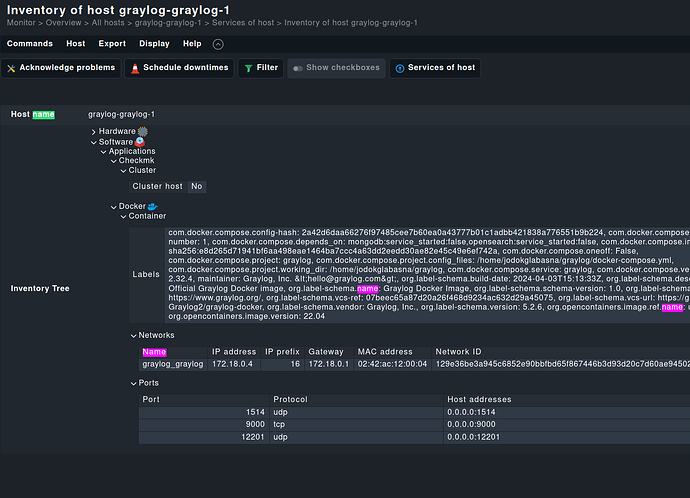Image resolution: width=690 pixels, height=498 pixels.
Task: Collapse the Applications tree node
Action: pyautogui.click(x=103, y=151)
